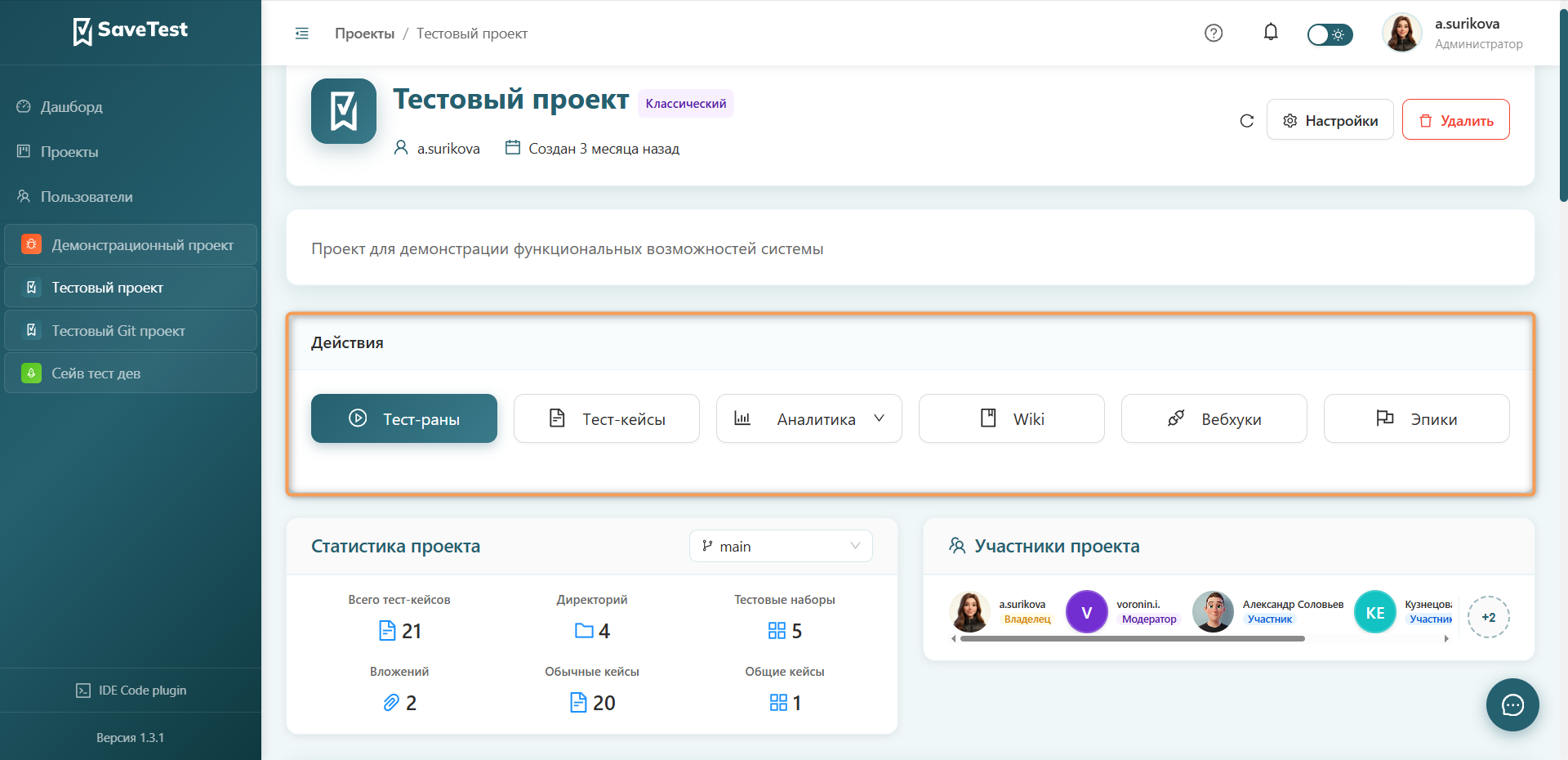The width and height of the screenshot is (1568, 760).
Task: Open the main branch dropdown
Action: tap(782, 546)
